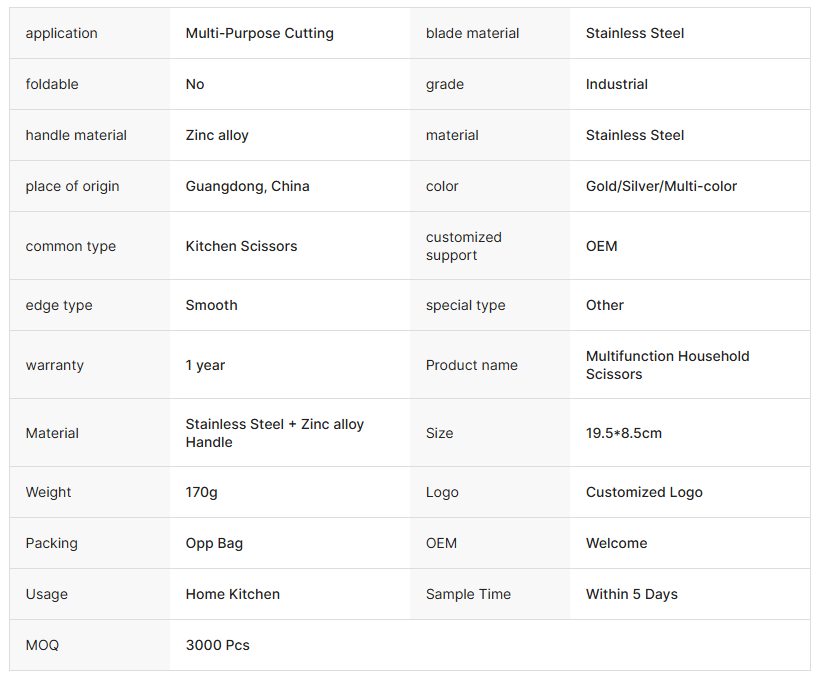Screen dimensions: 818x675
Task: Click the '3000 Pcs' MOQ value
Action: pyautogui.click(x=217, y=645)
